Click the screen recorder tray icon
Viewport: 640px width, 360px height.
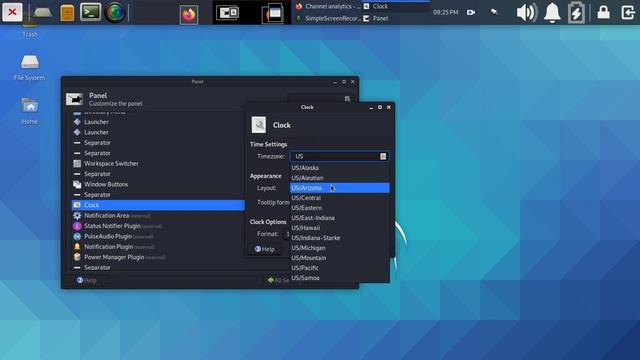tap(471, 13)
